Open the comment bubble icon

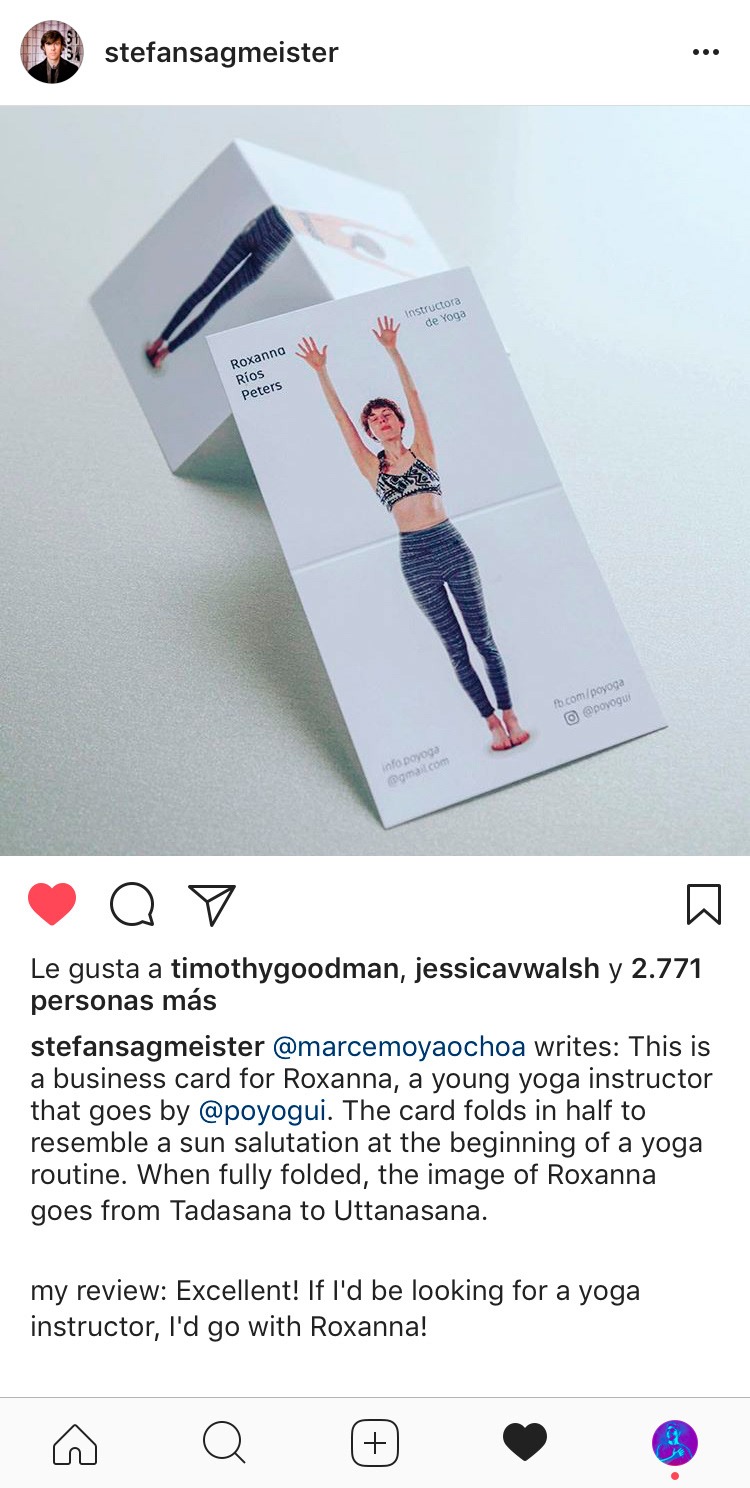tap(132, 905)
